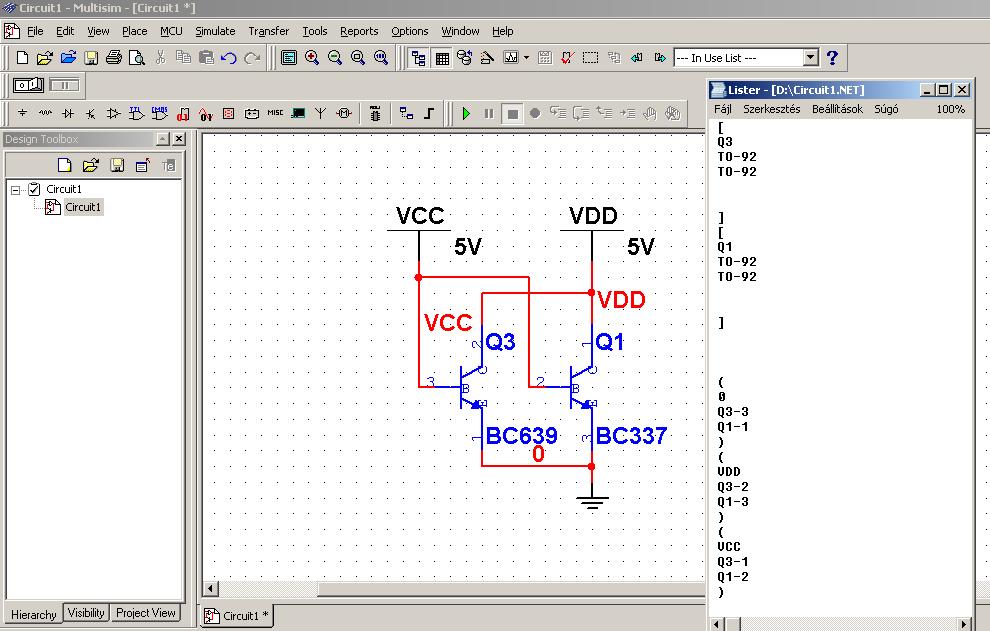
Task: Open the Place menu
Action: click(134, 31)
